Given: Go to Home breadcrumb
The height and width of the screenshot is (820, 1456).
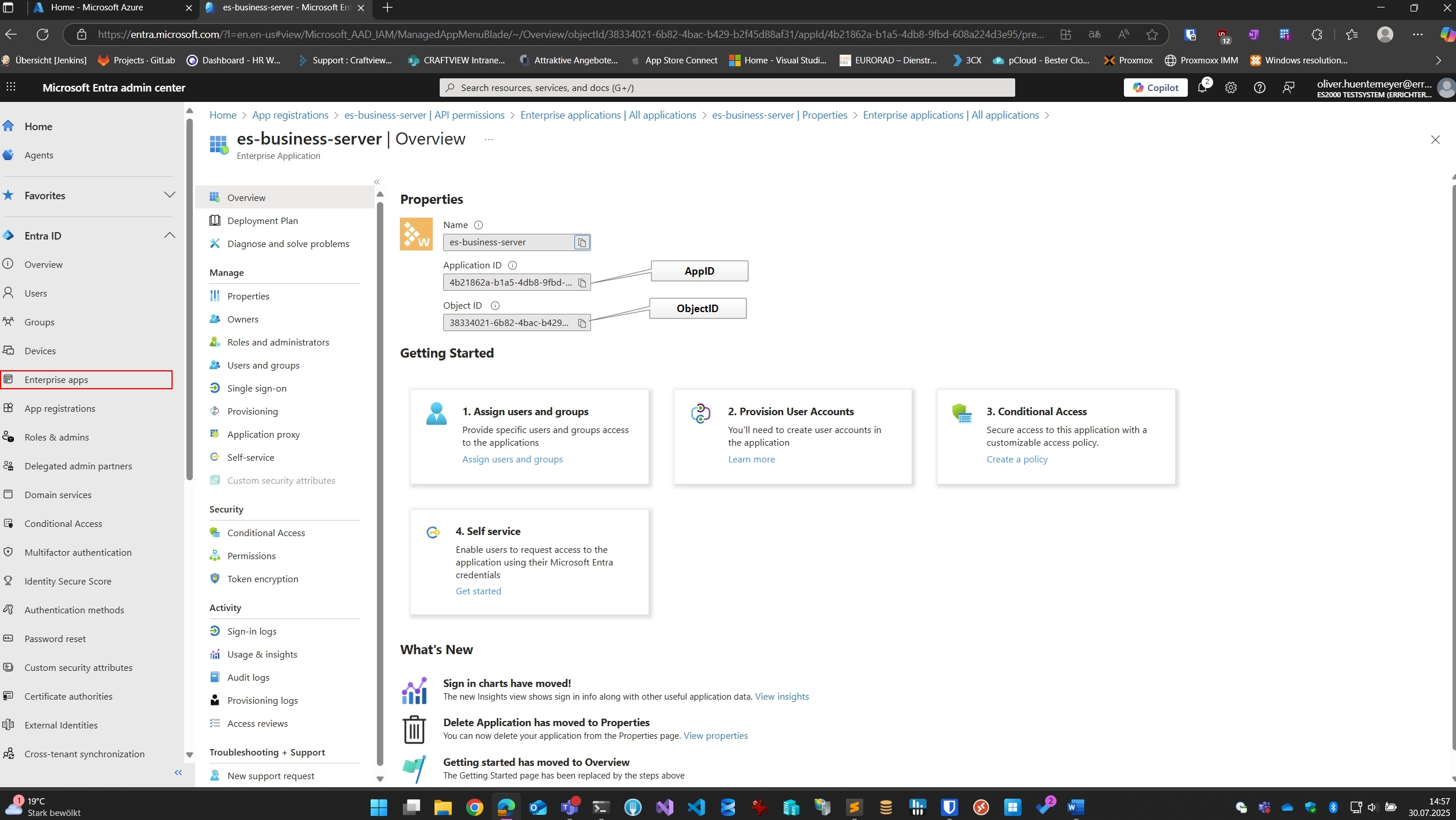Looking at the screenshot, I should tap(223, 115).
